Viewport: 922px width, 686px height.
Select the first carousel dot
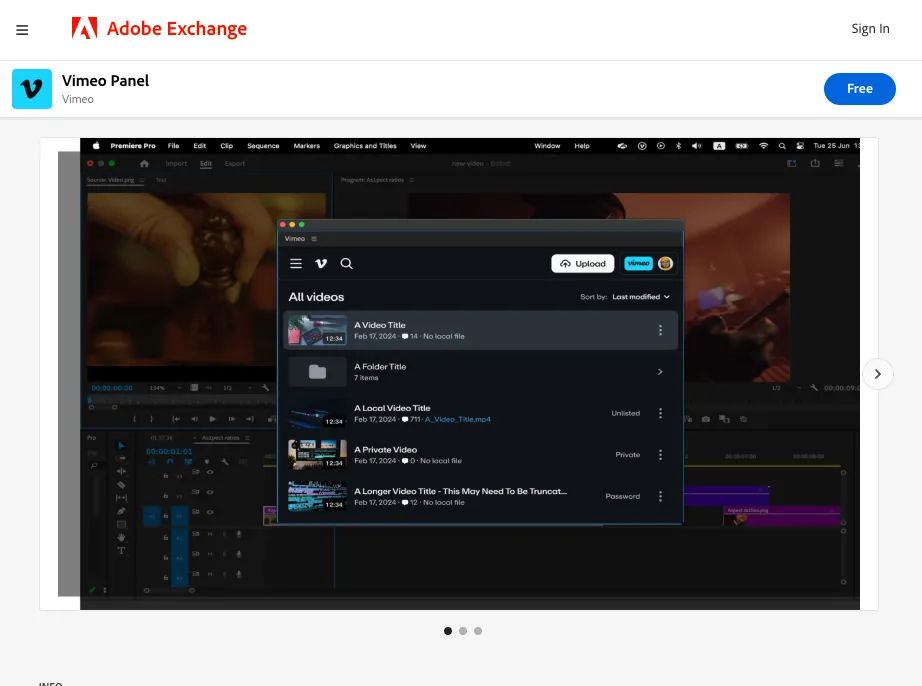447,631
